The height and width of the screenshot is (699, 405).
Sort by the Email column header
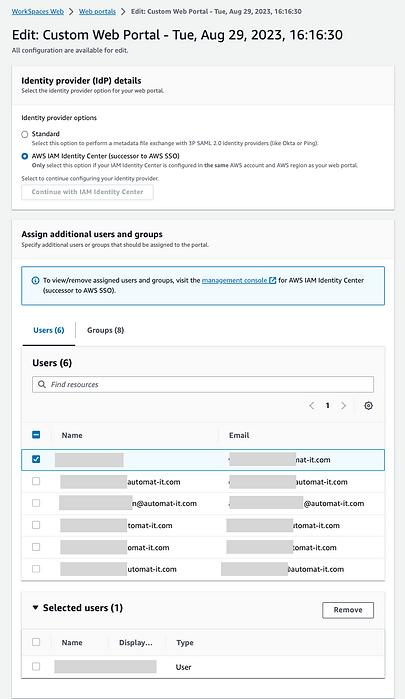click(x=239, y=435)
